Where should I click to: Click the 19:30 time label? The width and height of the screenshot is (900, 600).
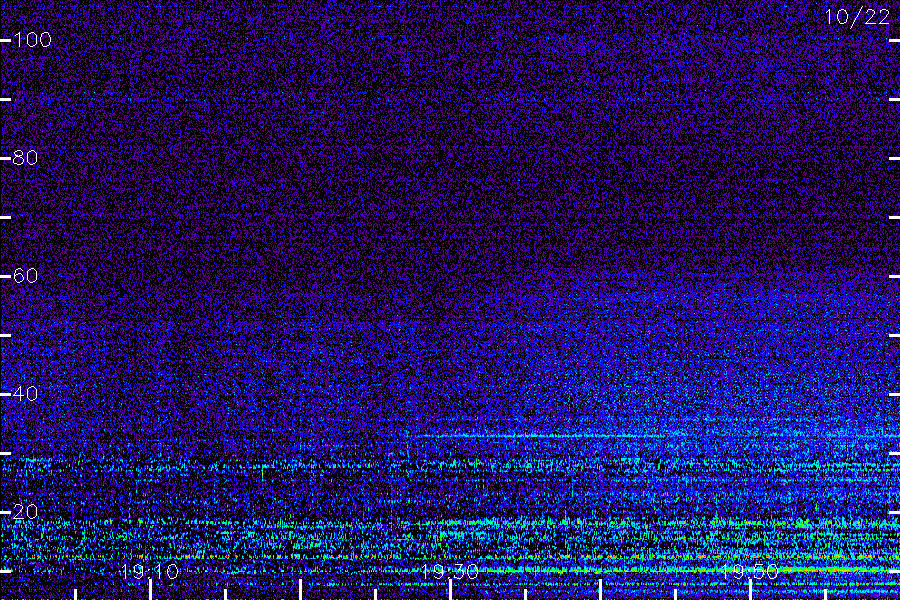point(450,571)
